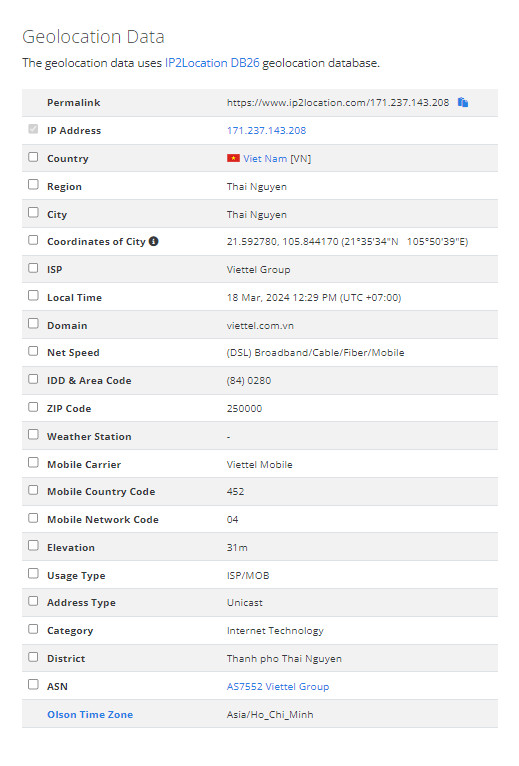Click the info icon beside Coordinates of City
This screenshot has height=766, width=519.
[x=153, y=241]
